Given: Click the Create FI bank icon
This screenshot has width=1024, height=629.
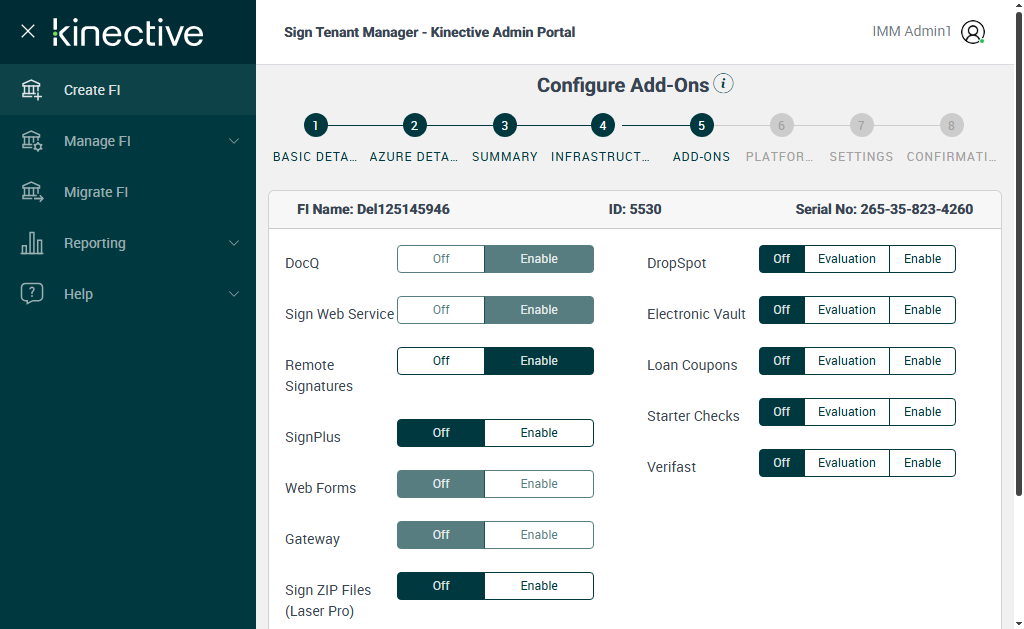Looking at the screenshot, I should click(32, 90).
